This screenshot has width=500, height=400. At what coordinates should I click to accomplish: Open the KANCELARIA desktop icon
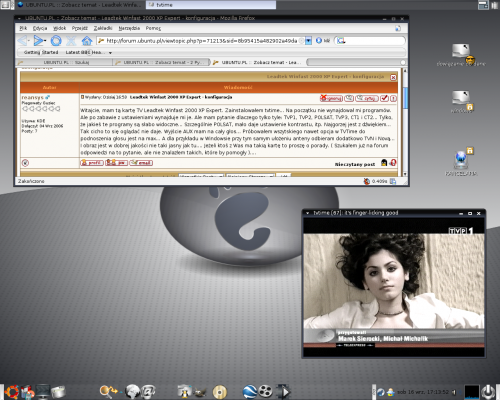pyautogui.click(x=461, y=162)
